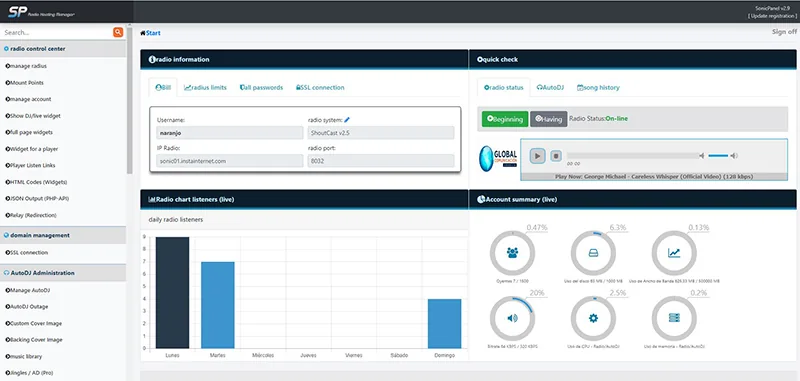Open JSON Output (PHP-API) item
The width and height of the screenshot is (800, 381).
pyautogui.click(x=38, y=198)
